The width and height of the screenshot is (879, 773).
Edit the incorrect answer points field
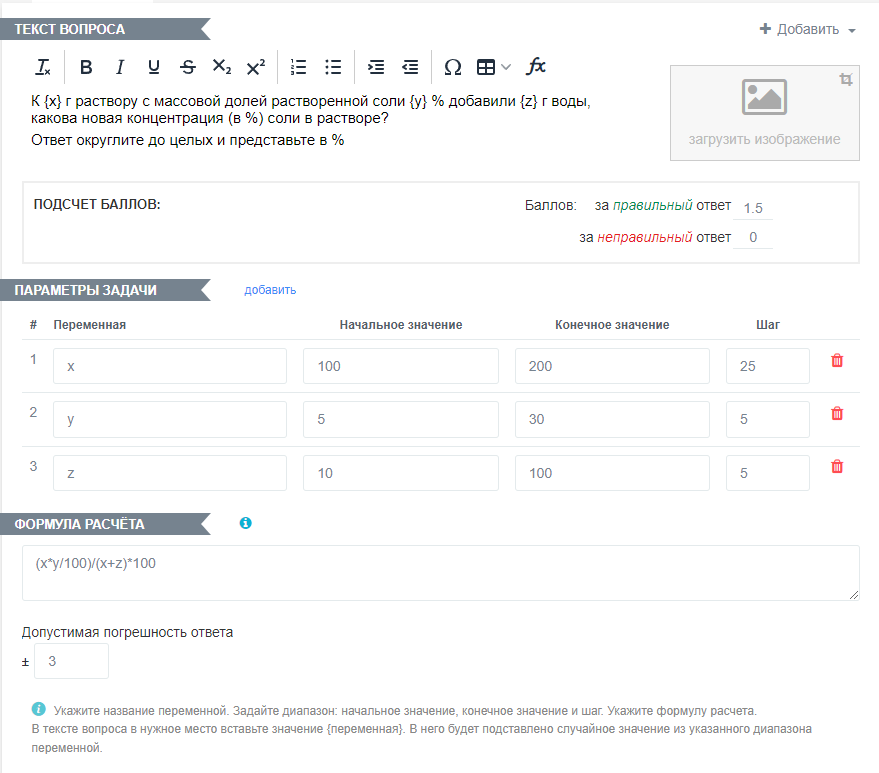point(753,237)
